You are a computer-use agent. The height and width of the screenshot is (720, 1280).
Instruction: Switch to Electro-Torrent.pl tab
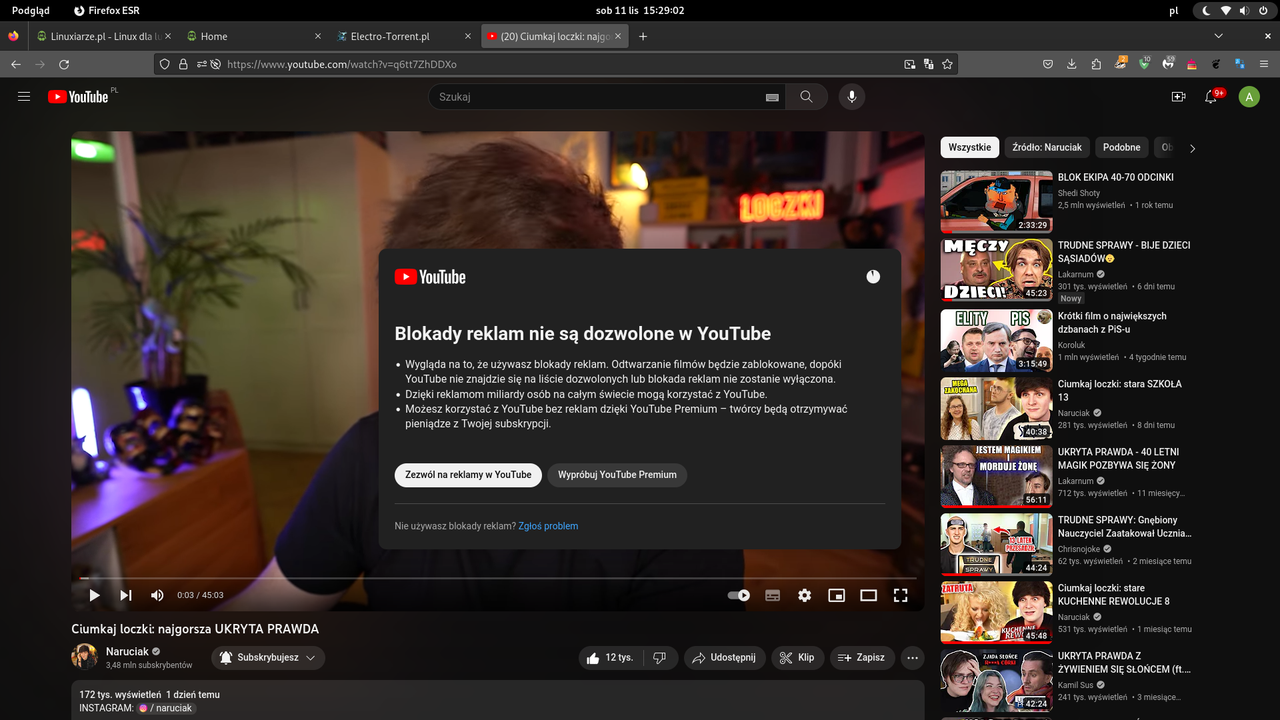pyautogui.click(x=404, y=36)
